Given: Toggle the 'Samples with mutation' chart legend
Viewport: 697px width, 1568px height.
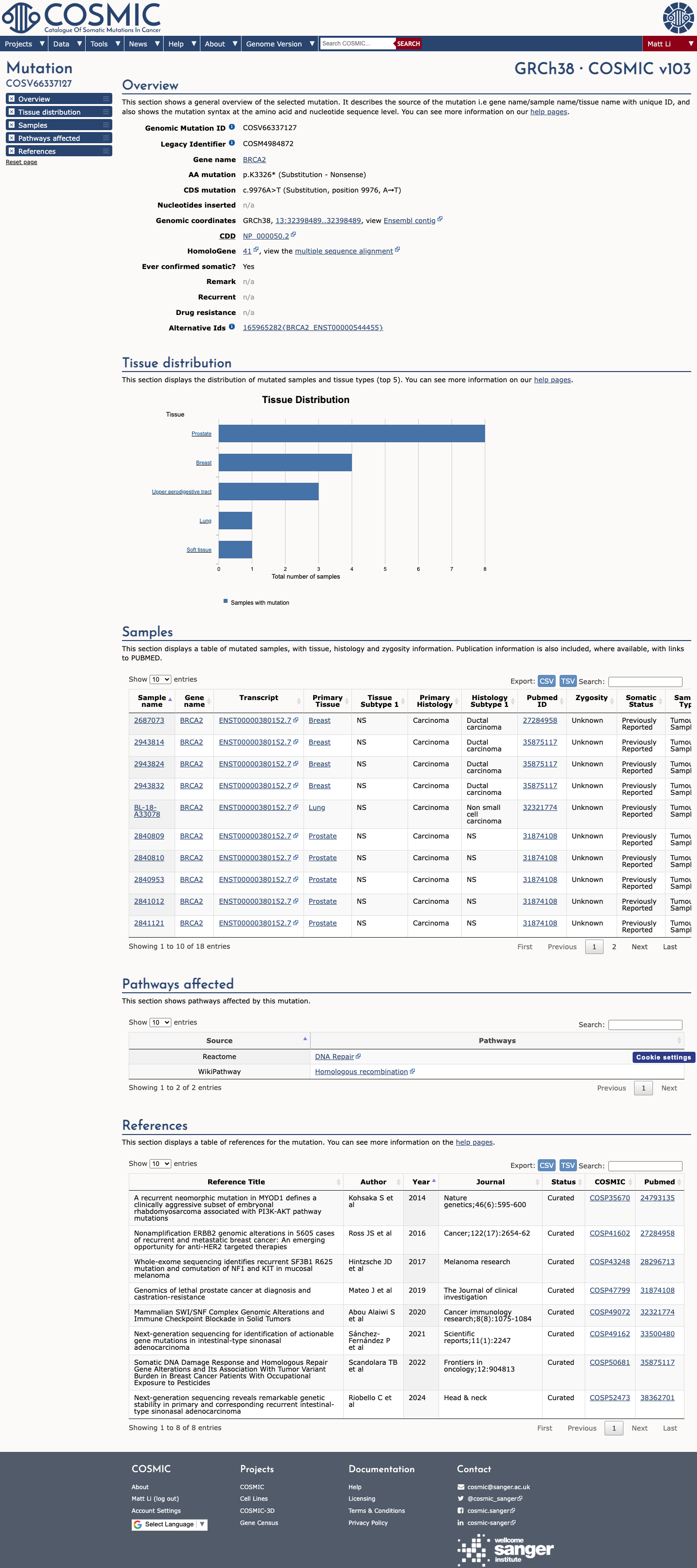Looking at the screenshot, I should click(x=256, y=602).
